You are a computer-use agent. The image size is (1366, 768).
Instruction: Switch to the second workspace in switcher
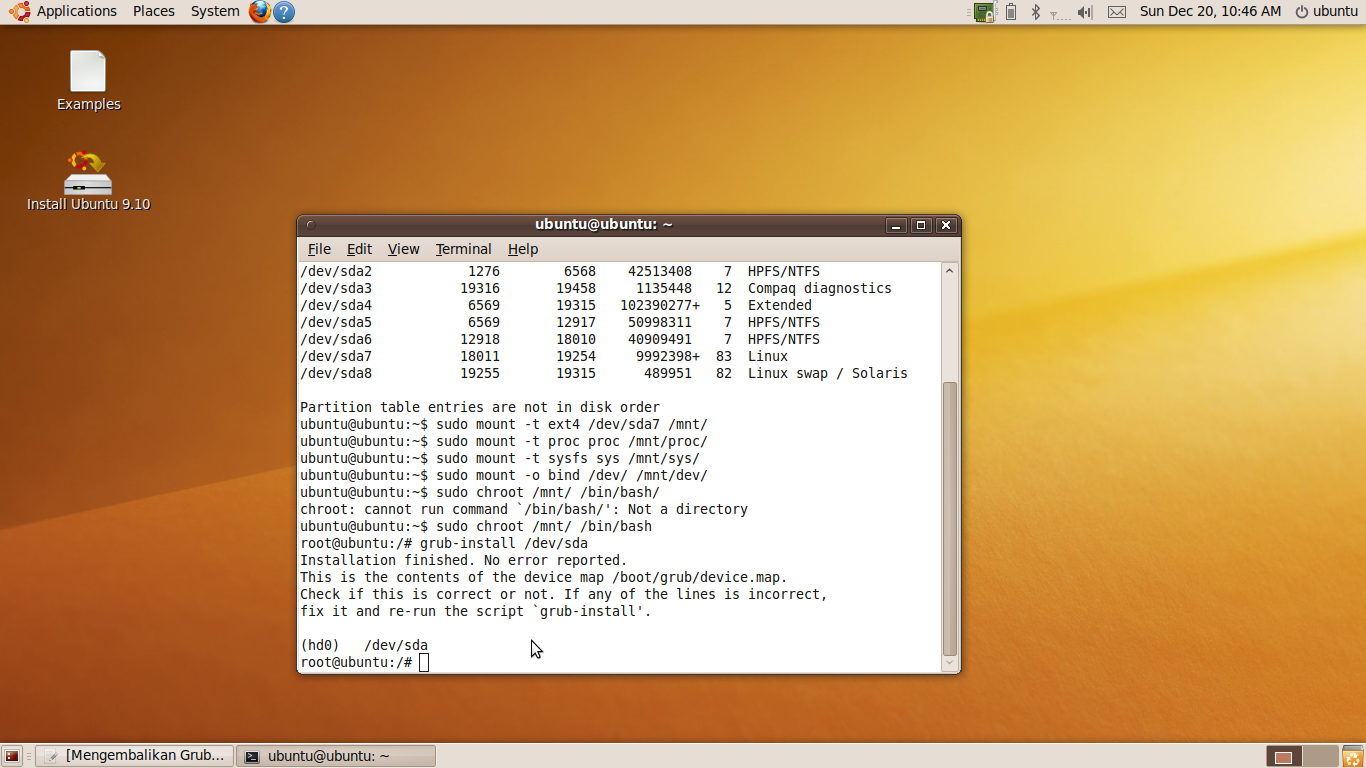(1320, 756)
